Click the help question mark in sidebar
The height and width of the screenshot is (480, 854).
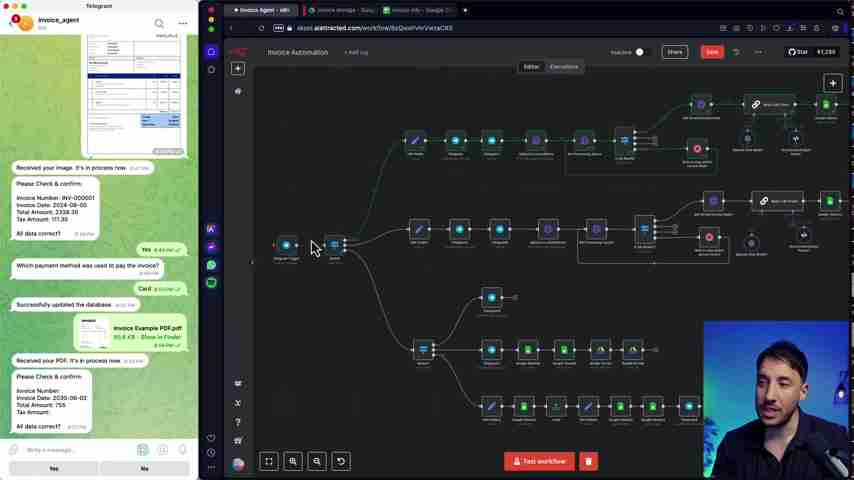238,421
